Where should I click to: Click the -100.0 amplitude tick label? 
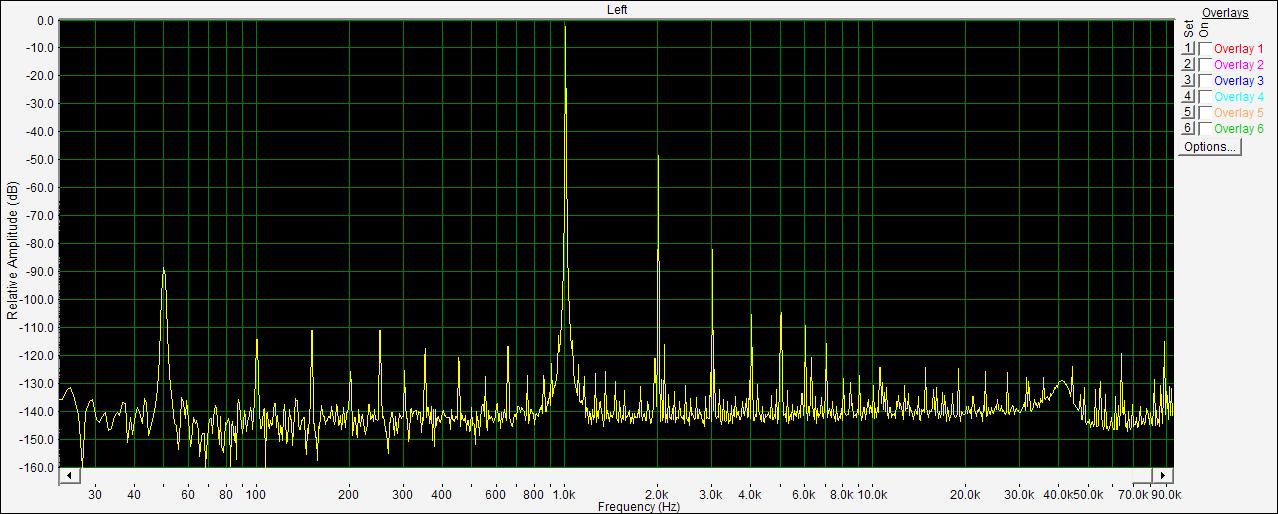point(38,300)
